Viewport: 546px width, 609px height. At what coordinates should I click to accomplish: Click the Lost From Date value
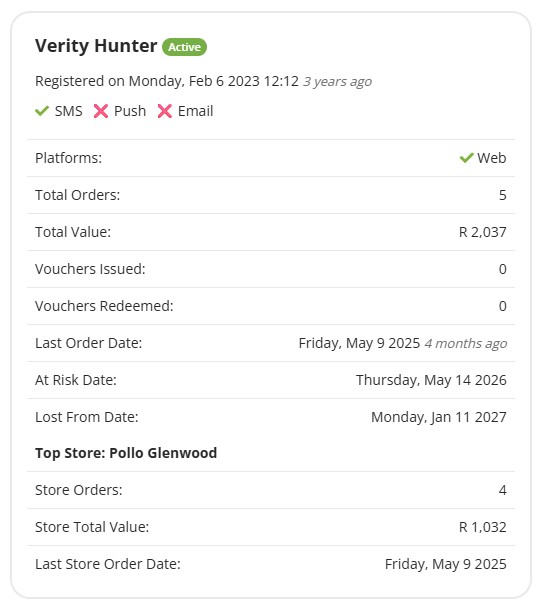coord(439,417)
